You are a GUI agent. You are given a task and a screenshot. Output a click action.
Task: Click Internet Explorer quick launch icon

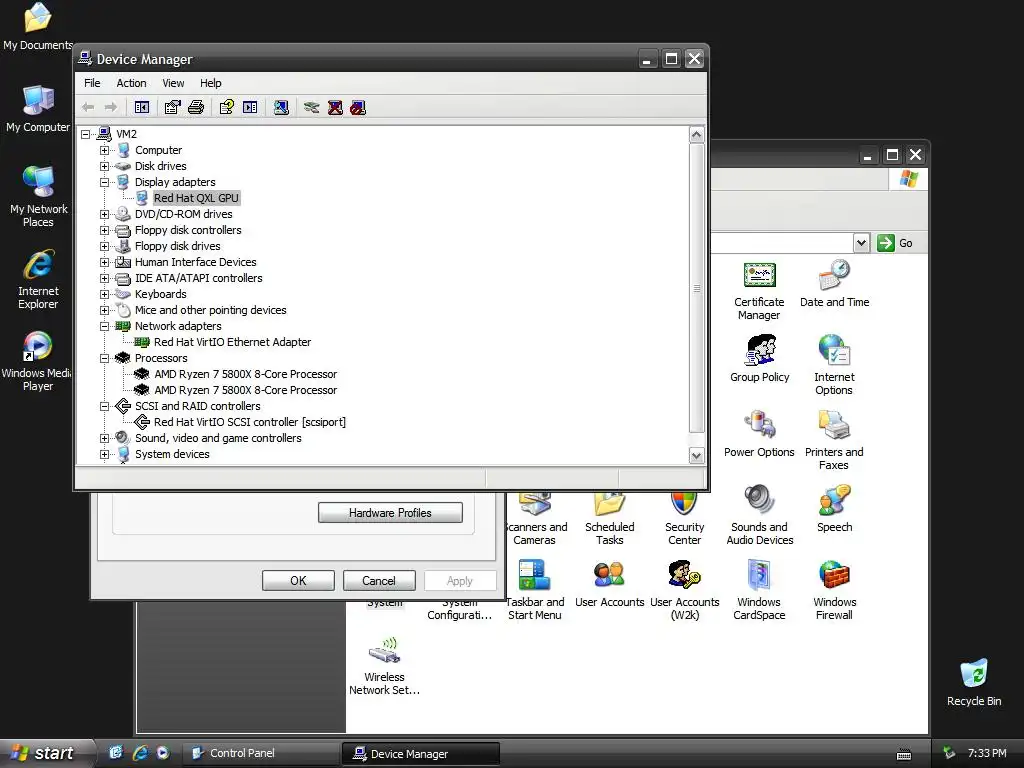(x=140, y=753)
